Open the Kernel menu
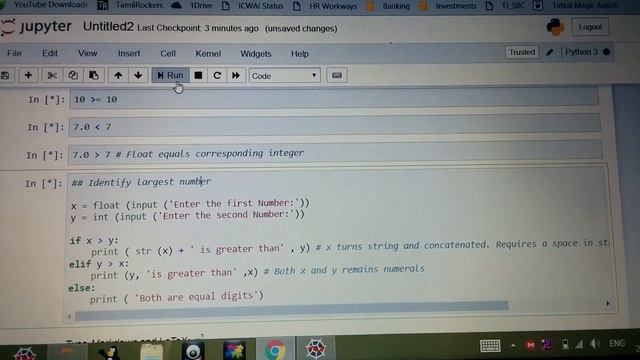640x360 pixels. (208, 53)
